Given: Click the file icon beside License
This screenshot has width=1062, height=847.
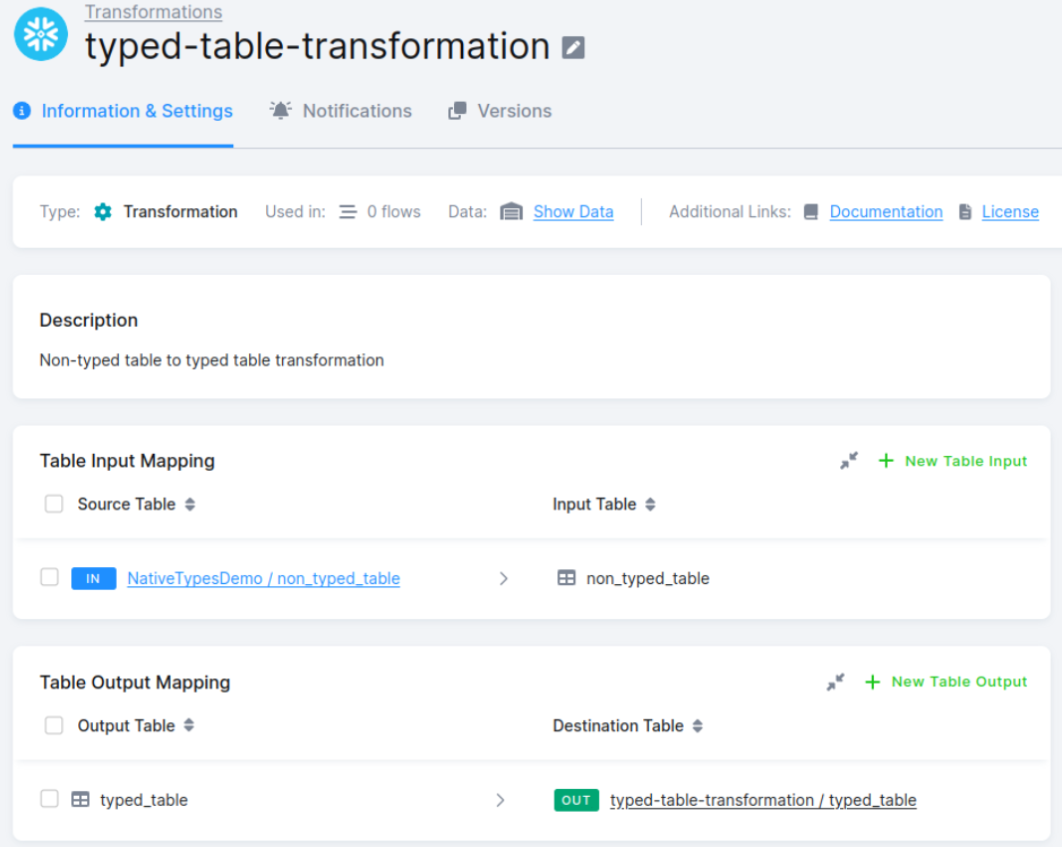Looking at the screenshot, I should [965, 212].
